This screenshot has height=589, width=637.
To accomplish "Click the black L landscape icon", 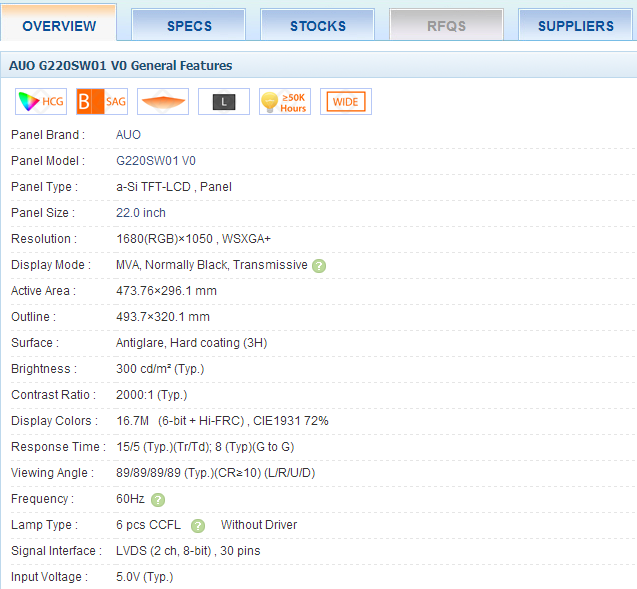I will (224, 102).
